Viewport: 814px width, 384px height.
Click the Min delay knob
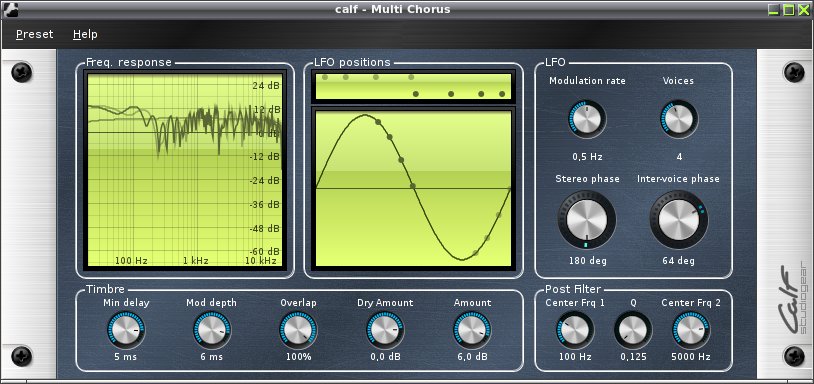(x=126, y=330)
